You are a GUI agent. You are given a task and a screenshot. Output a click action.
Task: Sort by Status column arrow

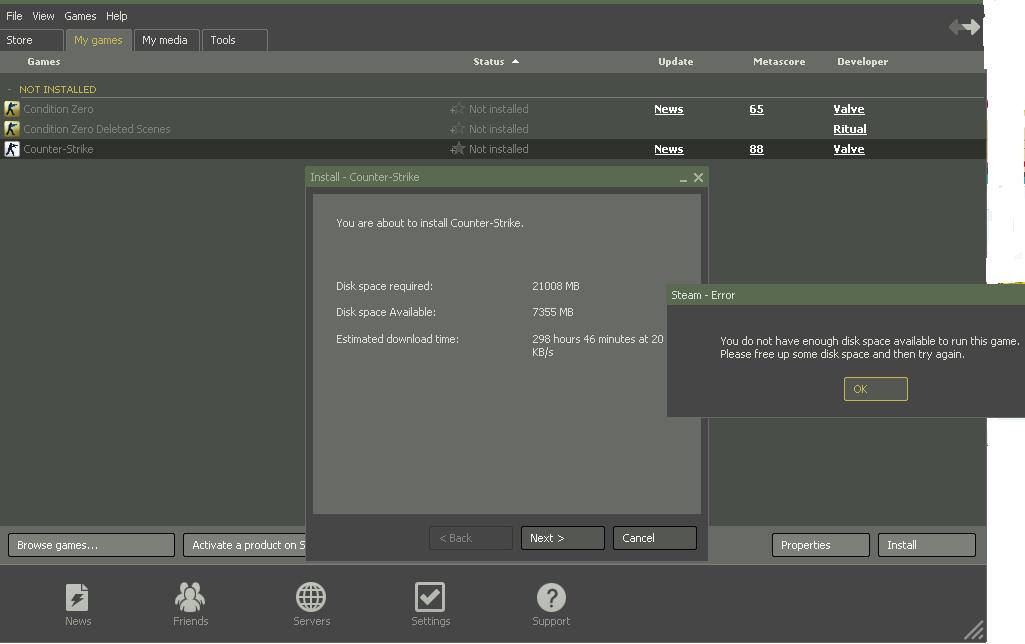click(515, 61)
